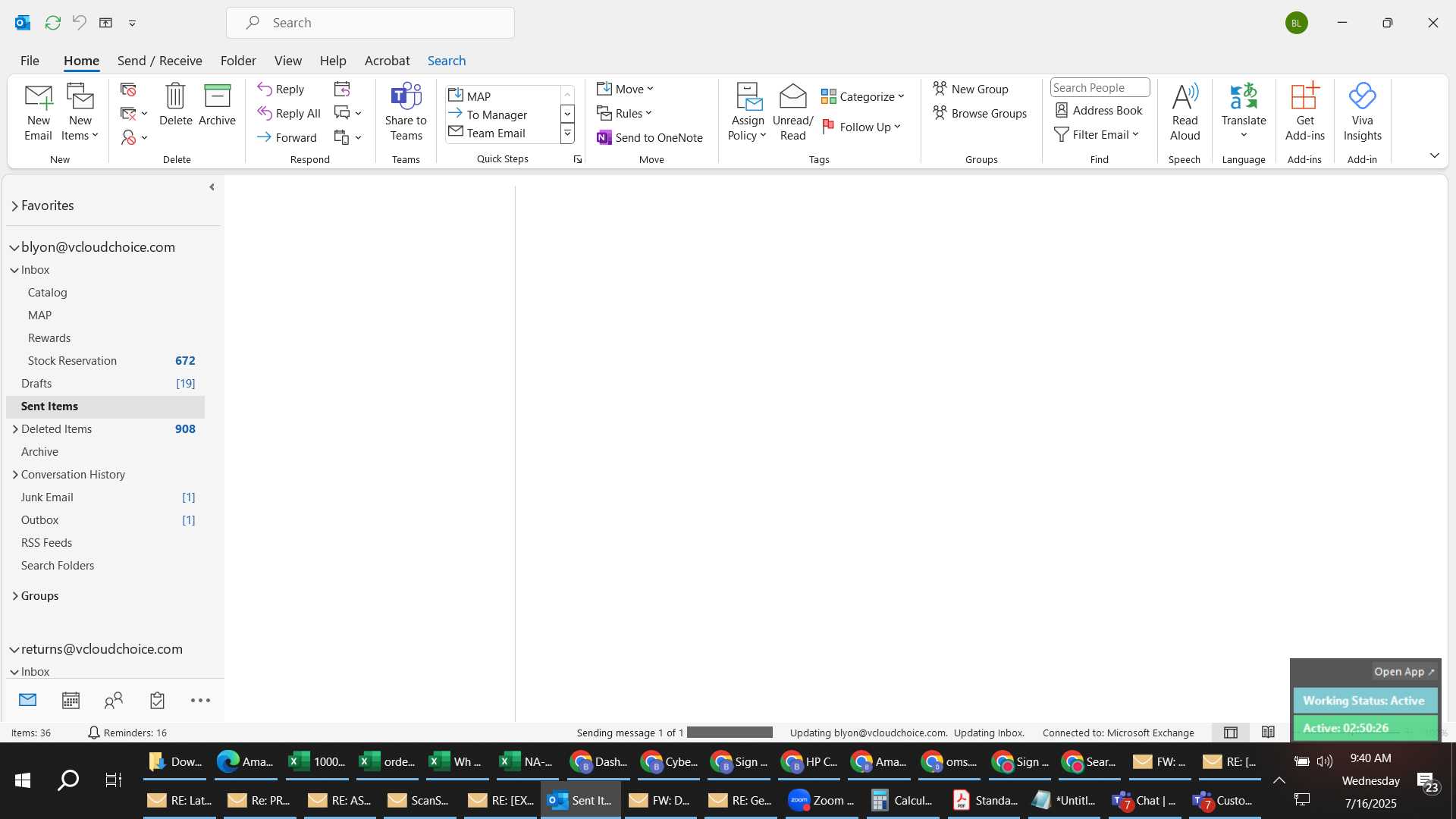Click the Send/Receive All Folders sync icon
1456x819 pixels.
(52, 23)
